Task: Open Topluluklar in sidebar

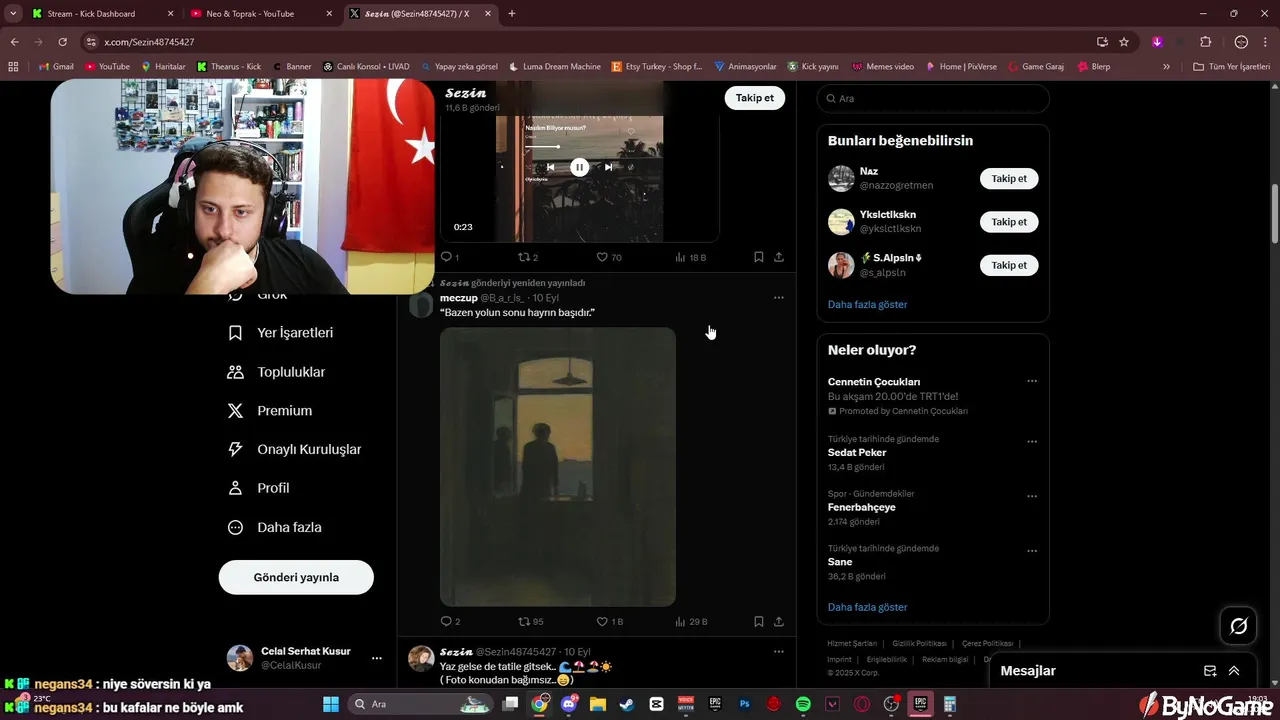Action: click(x=277, y=372)
